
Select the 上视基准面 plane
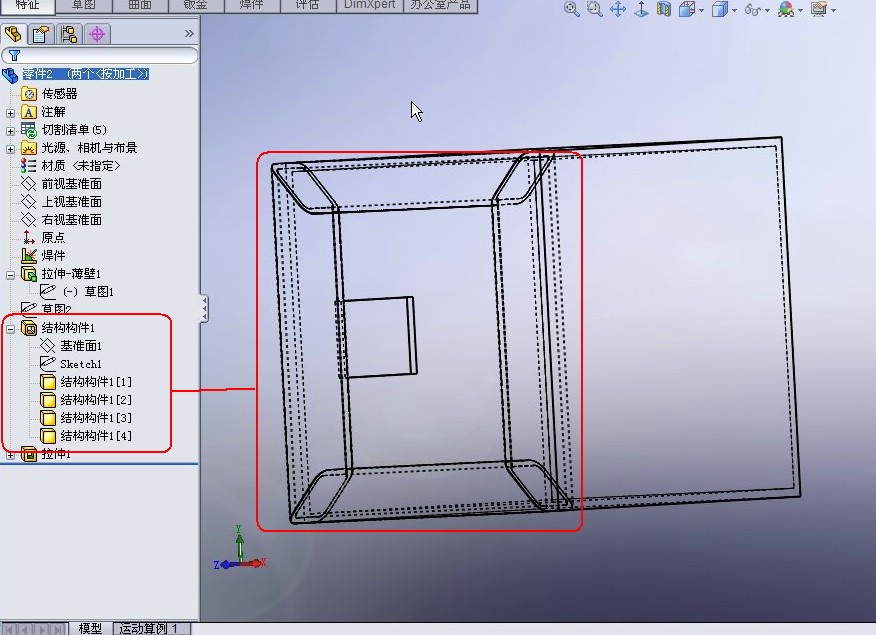pos(72,202)
